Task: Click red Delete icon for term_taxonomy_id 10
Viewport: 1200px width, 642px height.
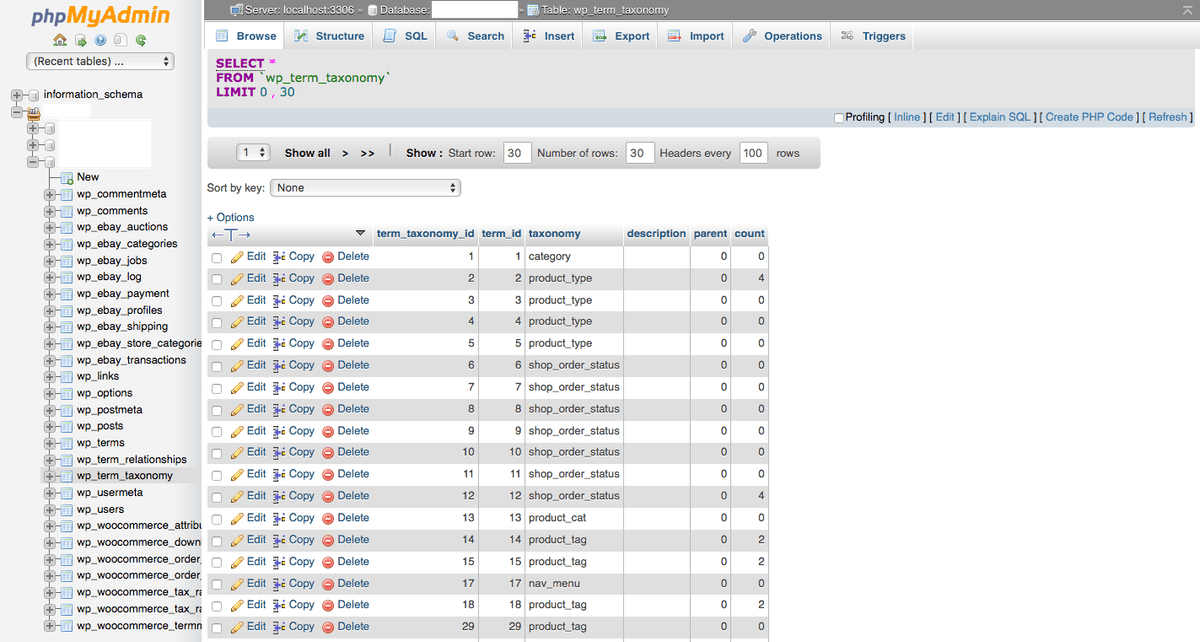Action: [x=327, y=453]
